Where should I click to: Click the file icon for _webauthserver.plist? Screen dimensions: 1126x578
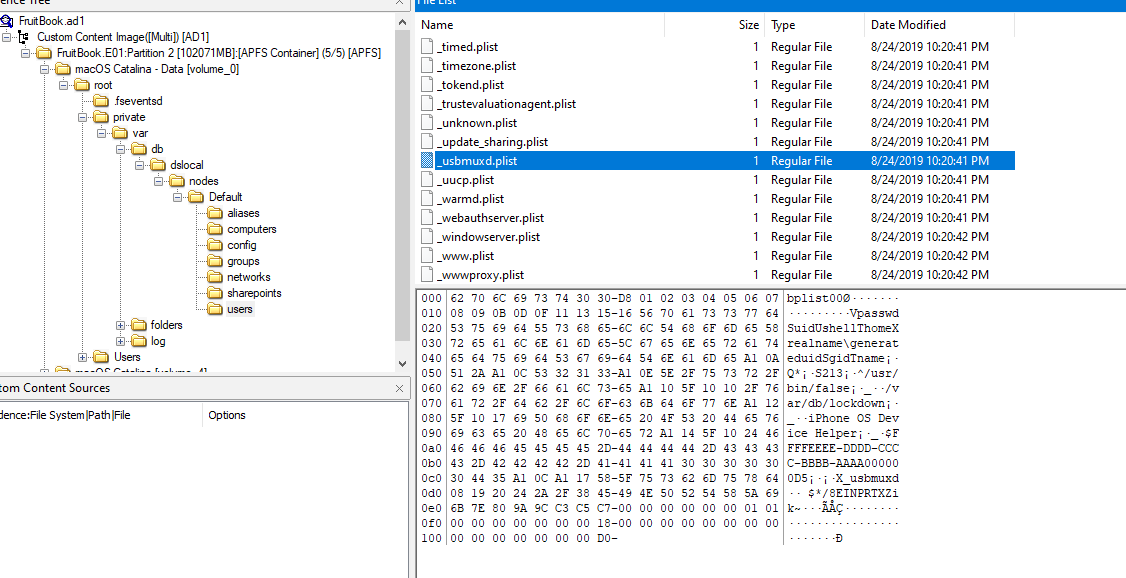coord(427,218)
